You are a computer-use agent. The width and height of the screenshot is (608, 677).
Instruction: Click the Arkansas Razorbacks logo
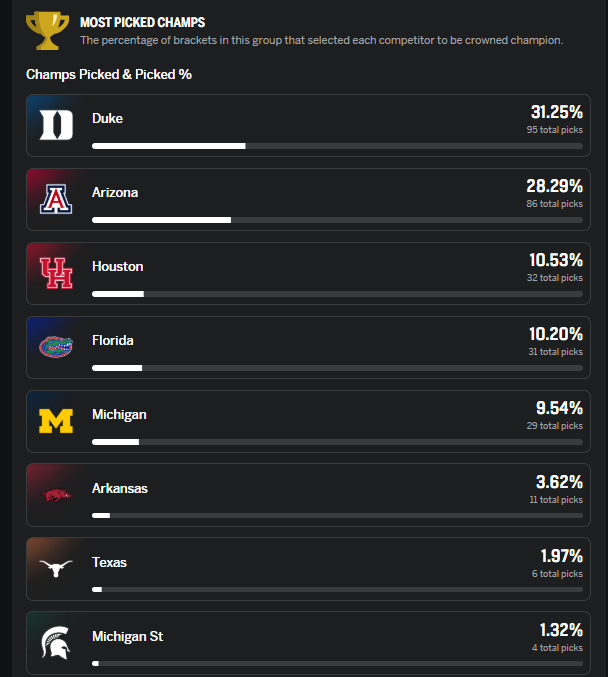pyautogui.click(x=56, y=495)
